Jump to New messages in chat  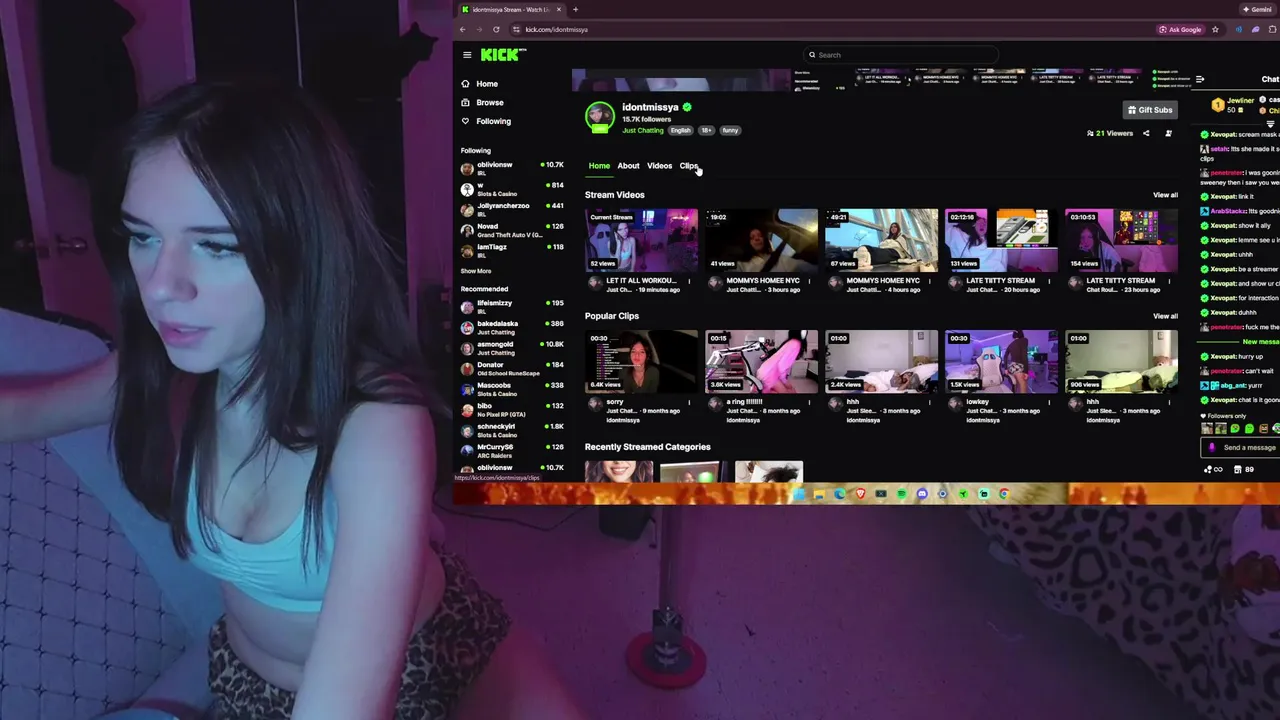(1260, 342)
